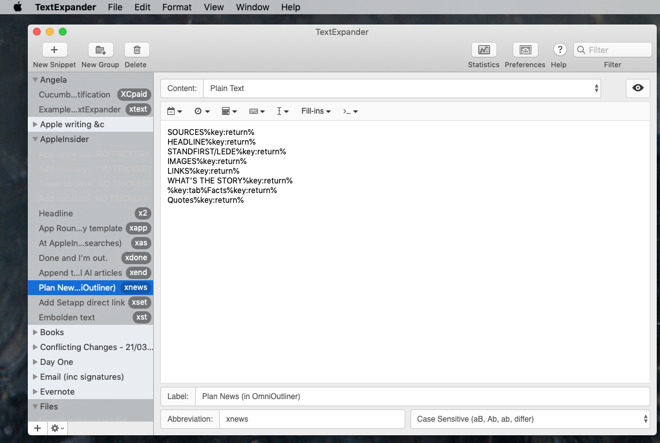Open the Fill-ins dropdown menu
The image size is (660, 443).
[x=316, y=111]
